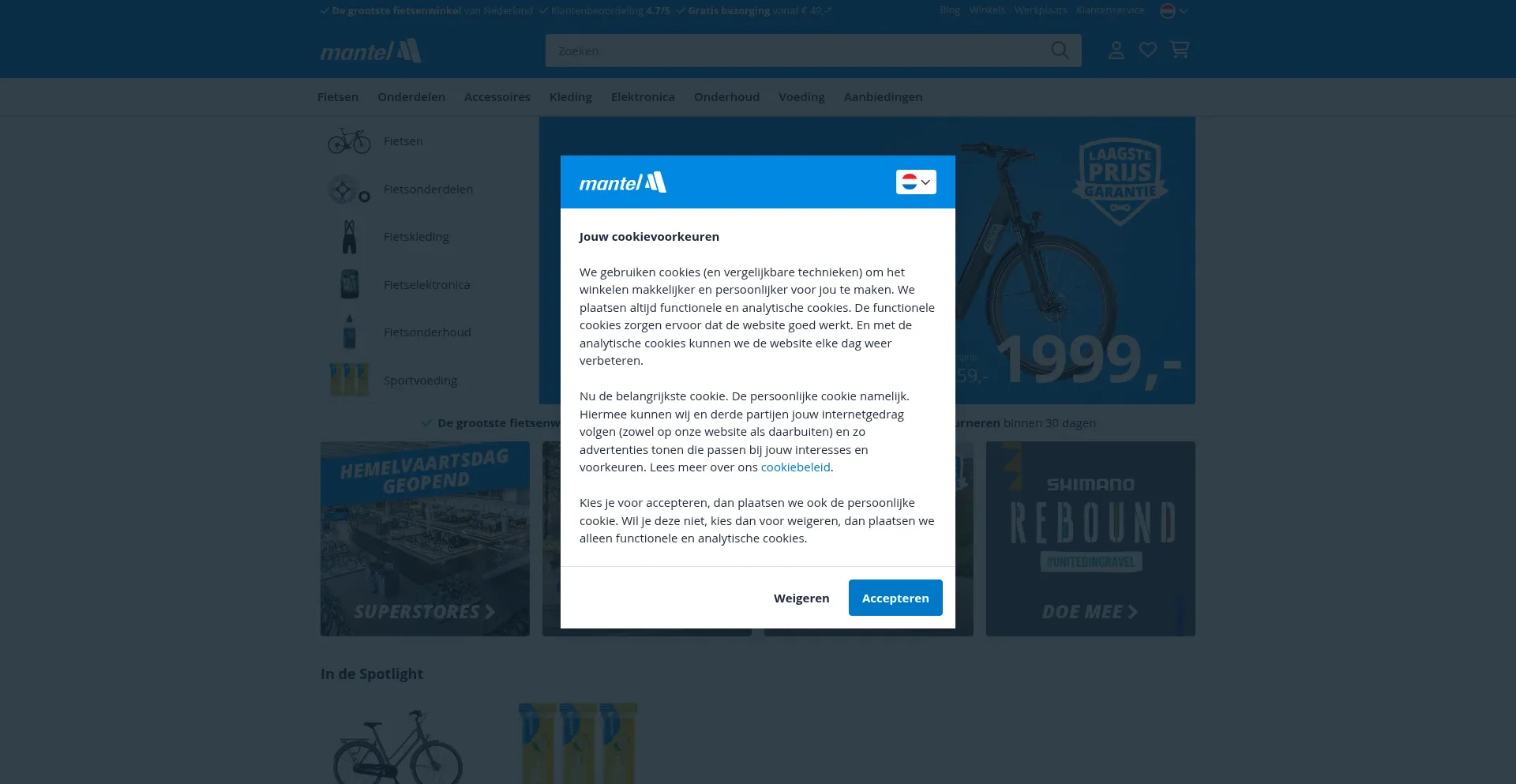1516x784 pixels.
Task: Open the Klantenservice link
Action: point(1109,10)
